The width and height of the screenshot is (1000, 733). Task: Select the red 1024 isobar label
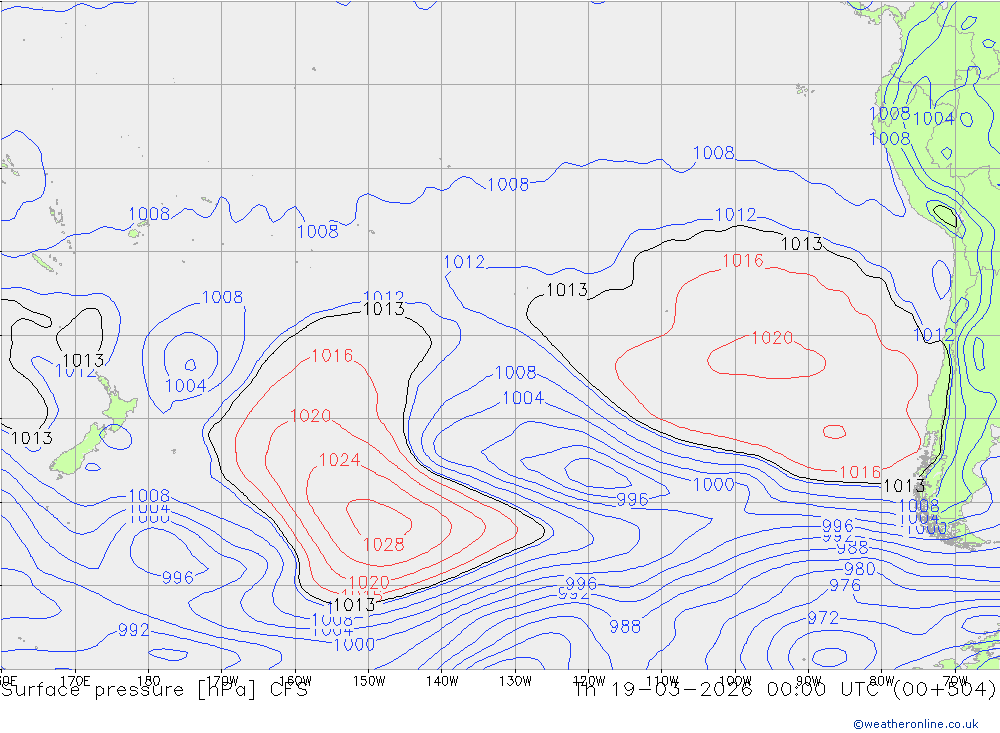[x=339, y=459]
